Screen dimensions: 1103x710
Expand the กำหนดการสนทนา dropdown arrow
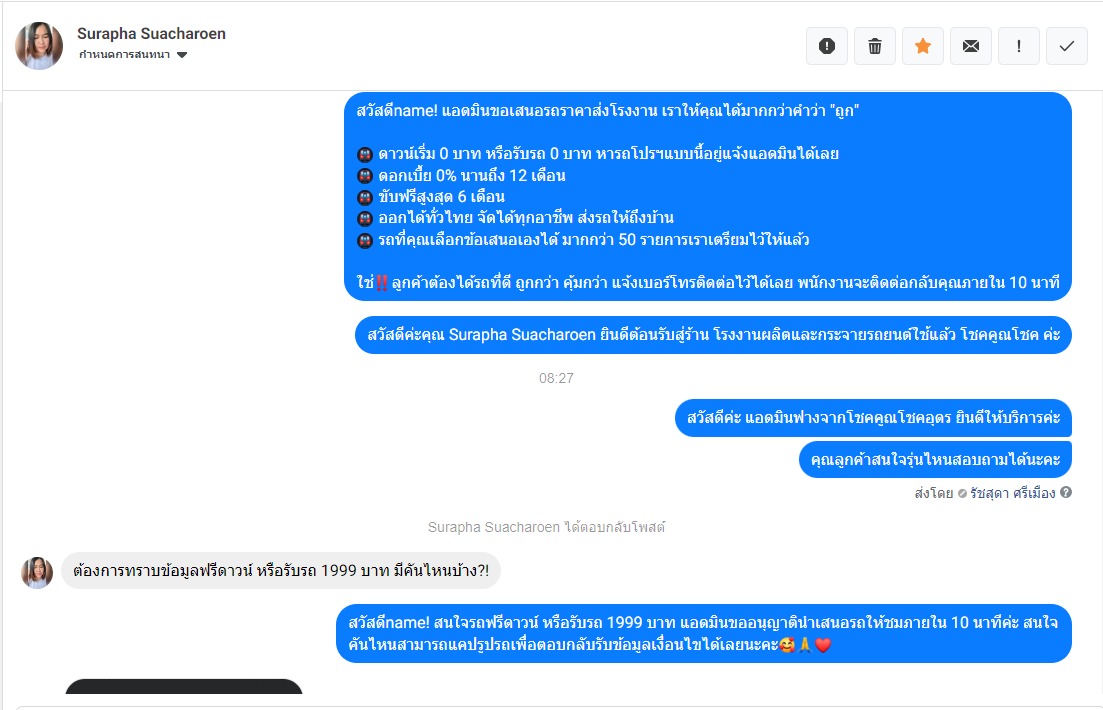[x=182, y=55]
